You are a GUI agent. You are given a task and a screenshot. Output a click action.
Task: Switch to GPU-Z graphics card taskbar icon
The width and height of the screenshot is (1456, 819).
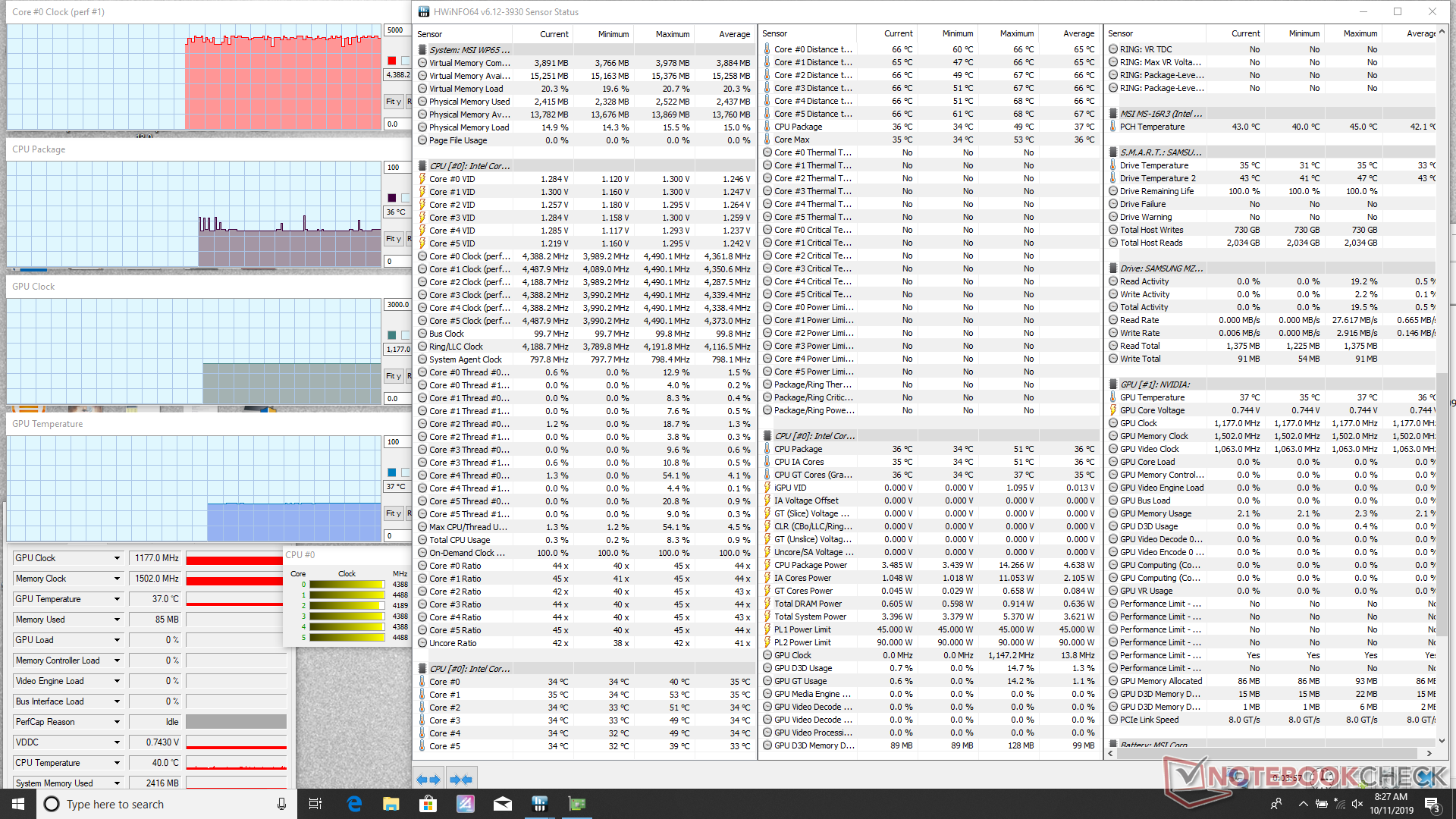577,804
